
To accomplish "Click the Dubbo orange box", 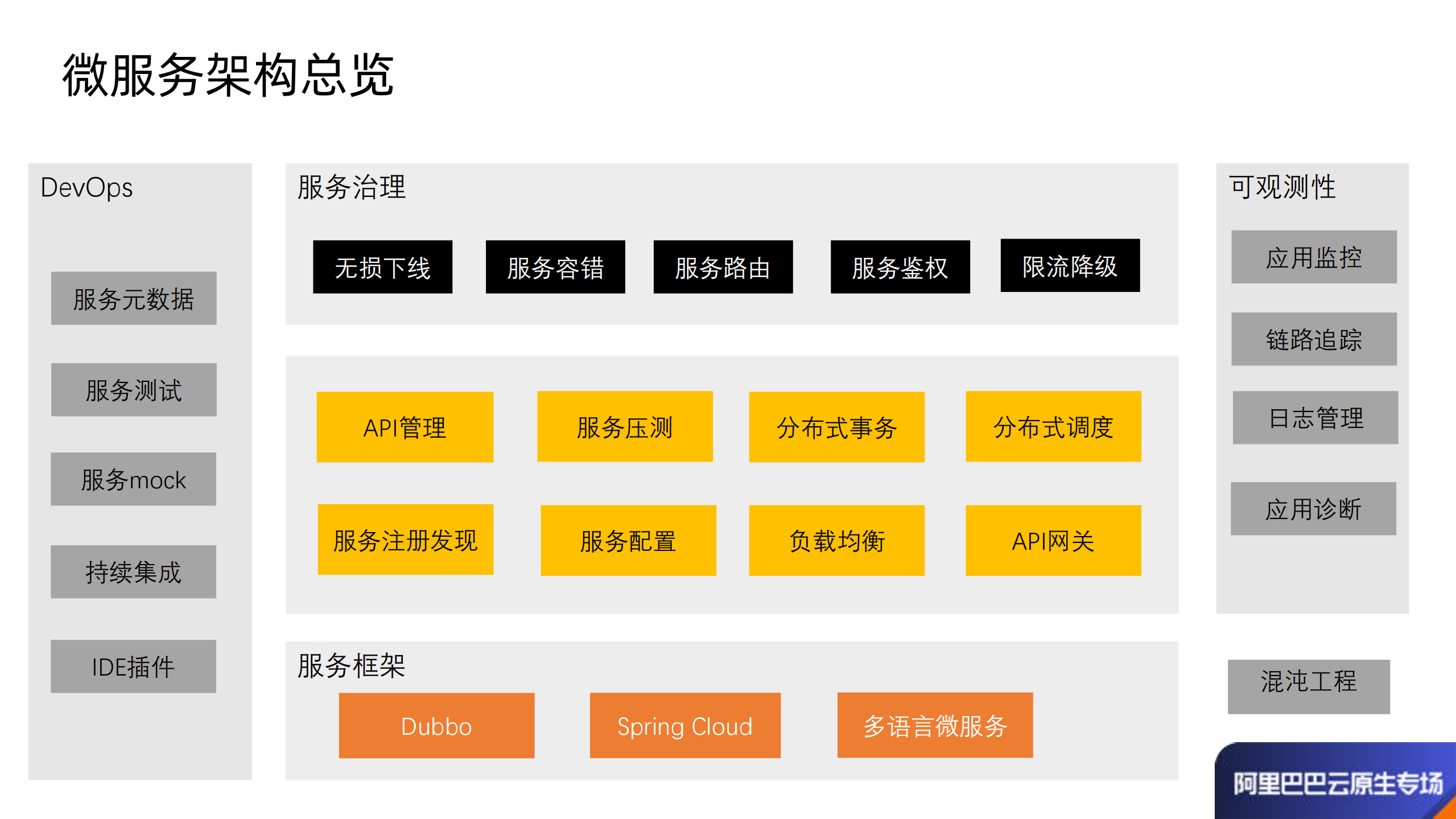I will [436, 725].
